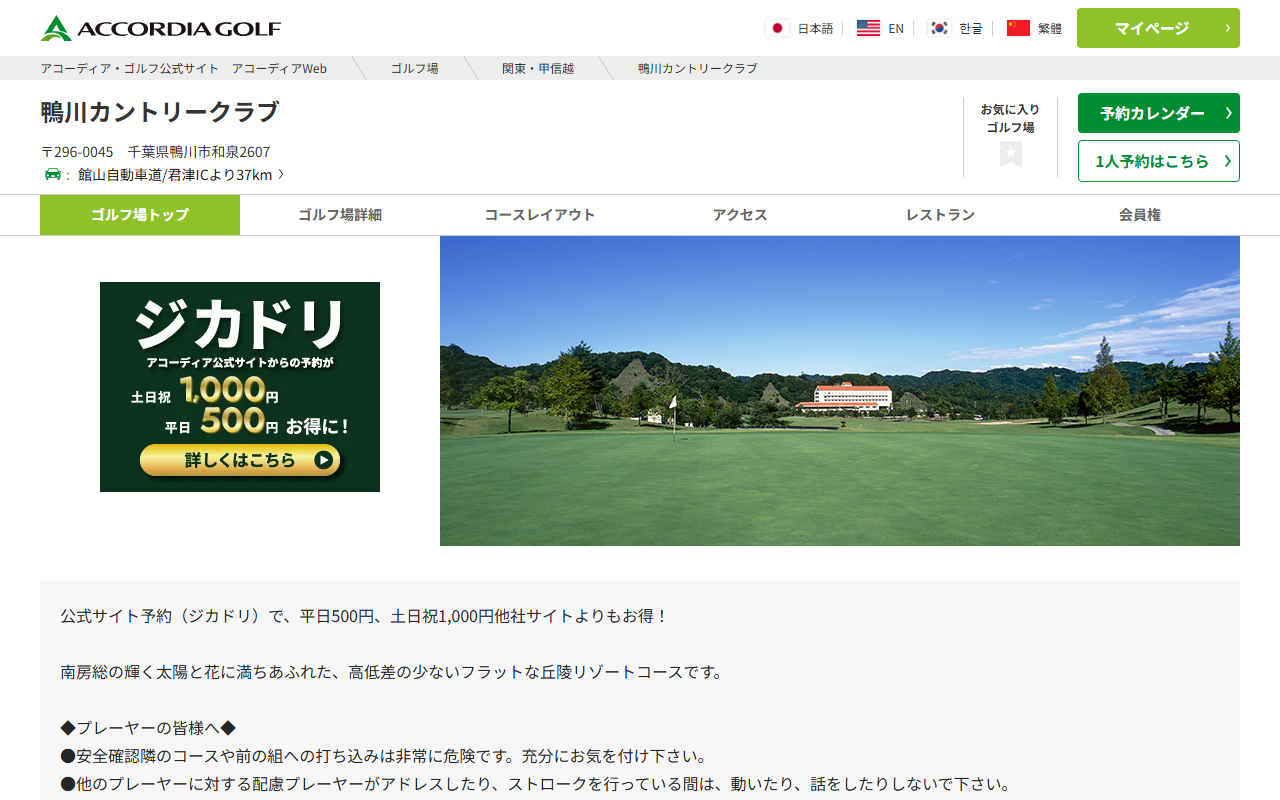This screenshot has height=800, width=1280.
Task: Open the ゴルフ場詳細 tab
Action: (x=340, y=215)
